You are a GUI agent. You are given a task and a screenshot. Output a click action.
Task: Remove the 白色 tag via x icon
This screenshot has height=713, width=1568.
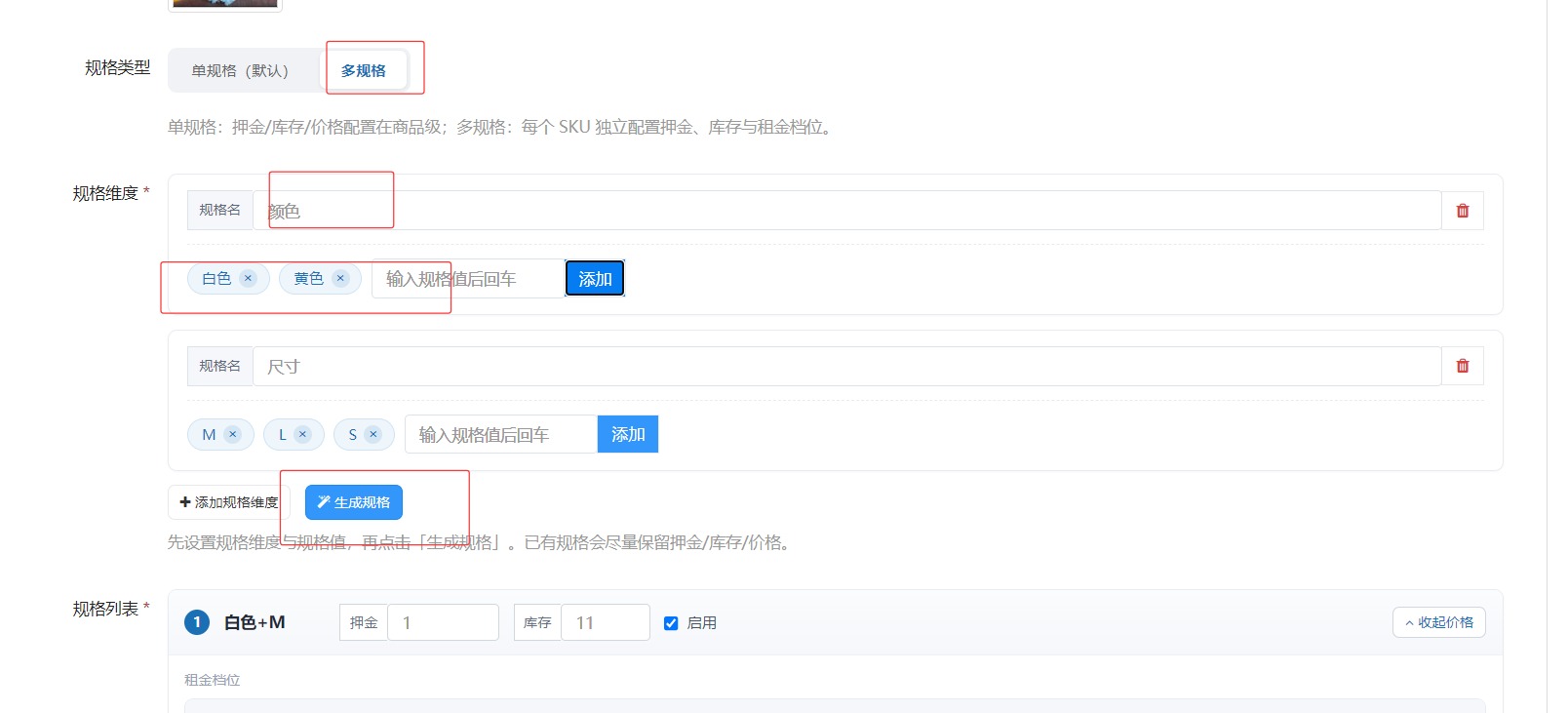(248, 278)
